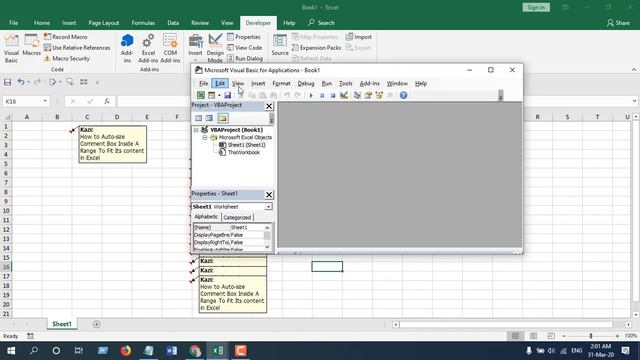Click View Microsoft Excel icon in VBA toolbar

201,95
